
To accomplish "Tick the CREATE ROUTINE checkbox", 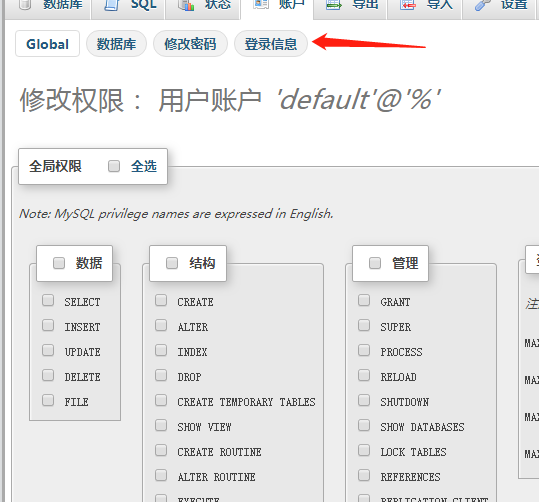I will [161, 450].
